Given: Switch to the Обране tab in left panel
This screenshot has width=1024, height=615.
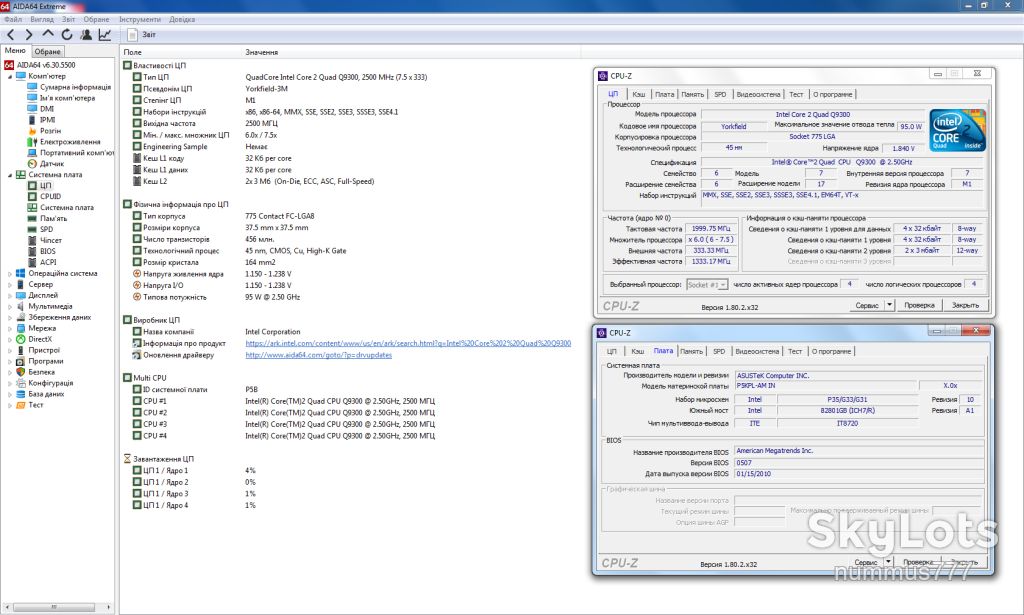Looking at the screenshot, I should [48, 52].
